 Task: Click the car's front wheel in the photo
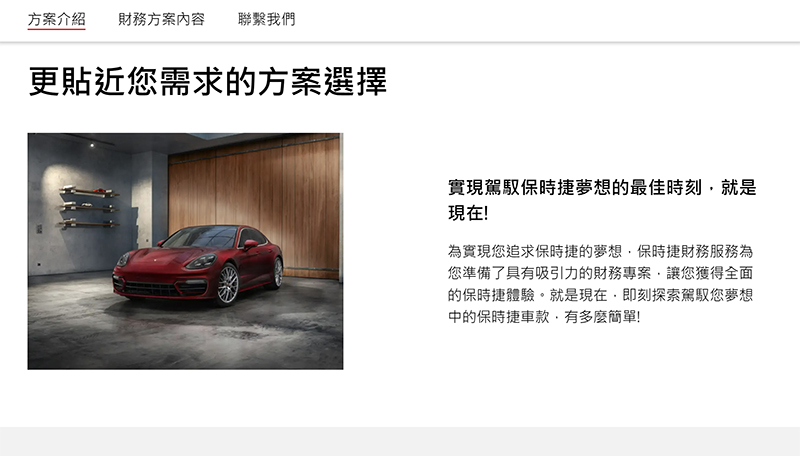[x=228, y=285]
